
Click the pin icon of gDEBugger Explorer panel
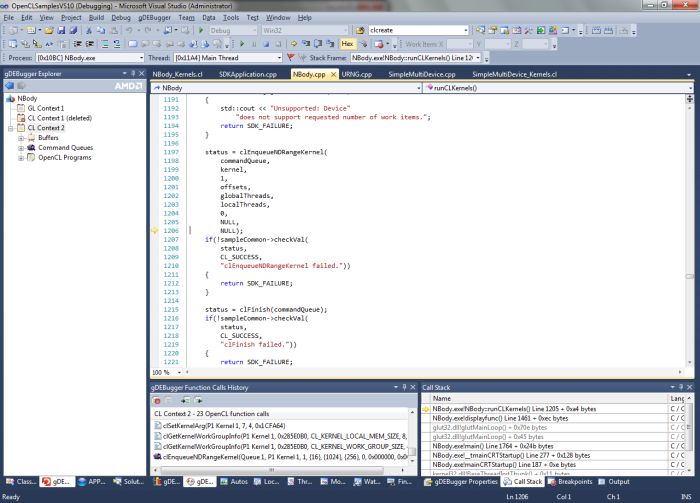pos(133,73)
